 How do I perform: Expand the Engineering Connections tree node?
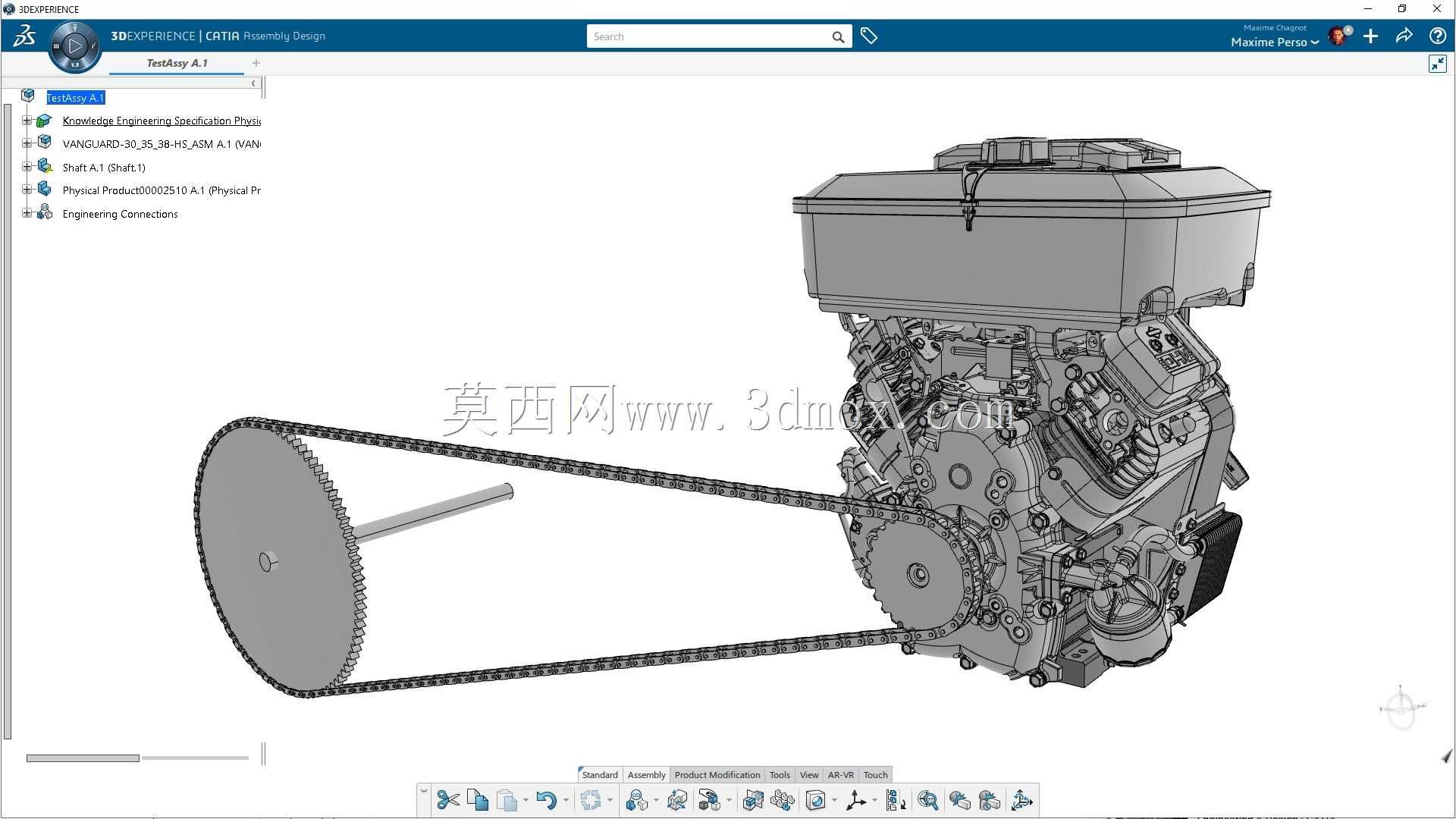(x=27, y=213)
